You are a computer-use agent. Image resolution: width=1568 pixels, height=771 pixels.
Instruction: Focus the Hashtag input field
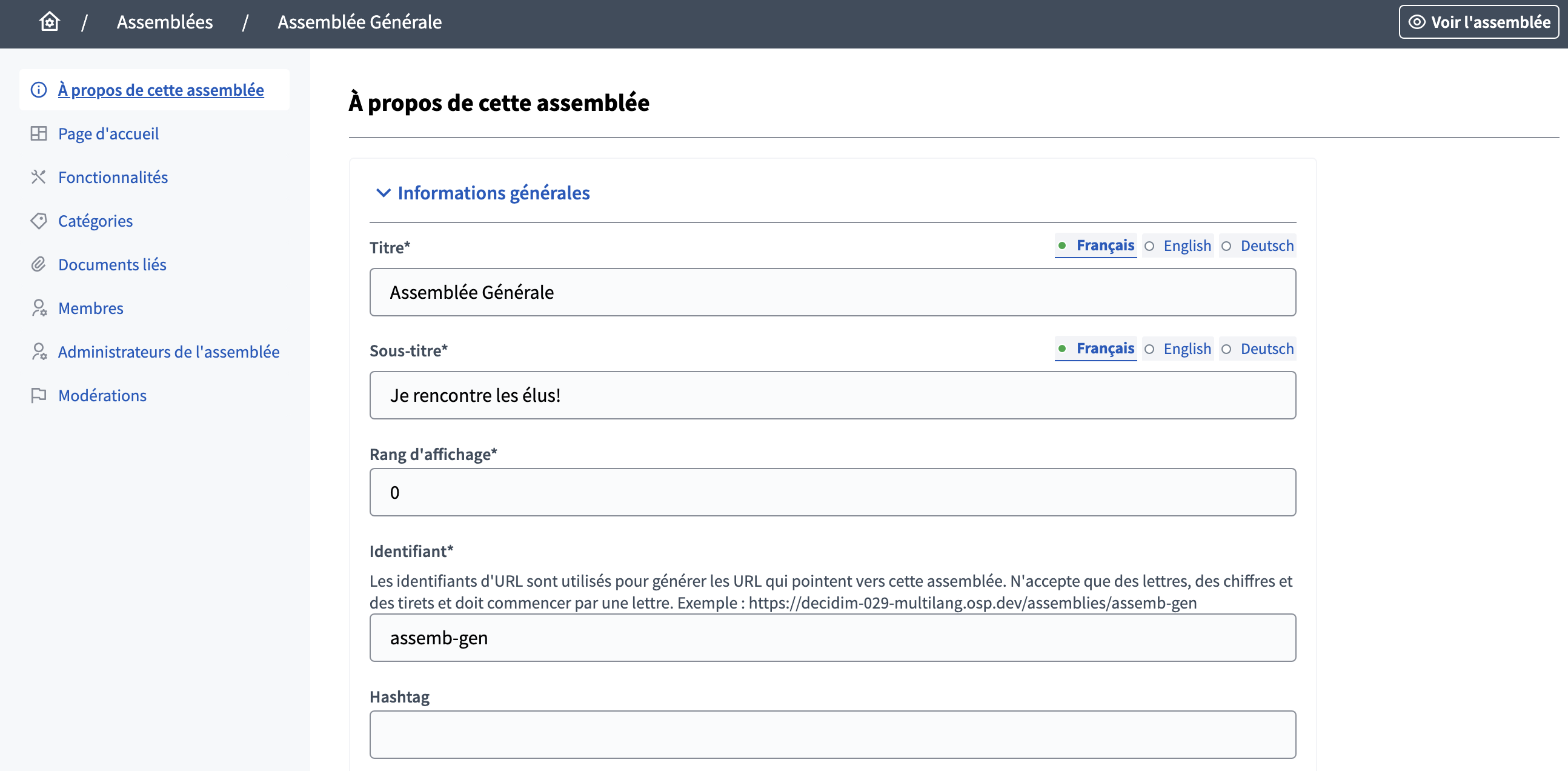(832, 734)
